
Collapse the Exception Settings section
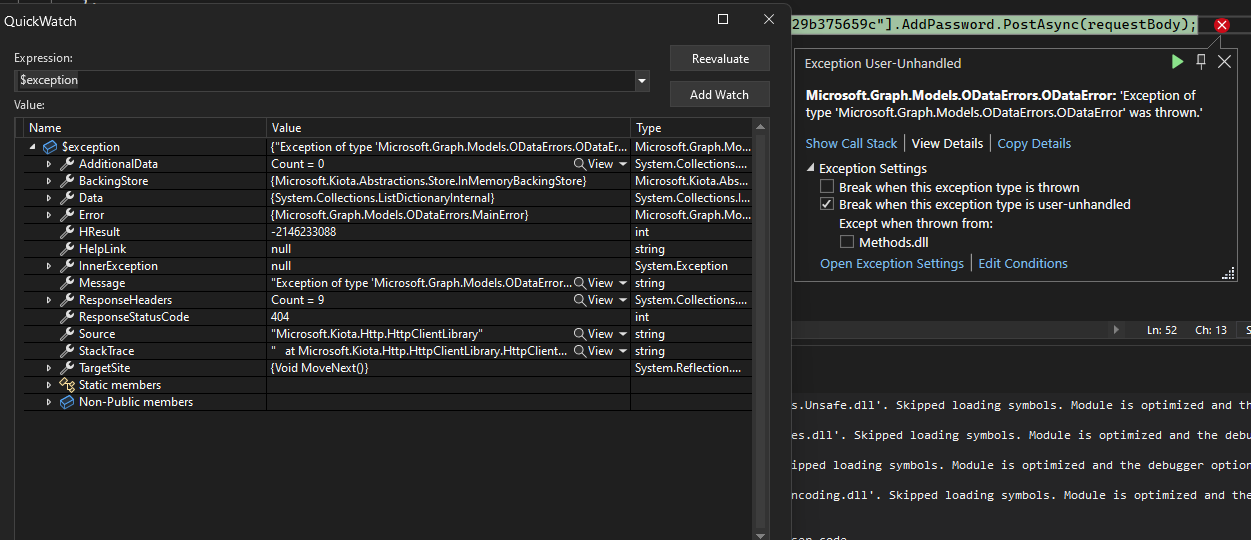pos(810,169)
